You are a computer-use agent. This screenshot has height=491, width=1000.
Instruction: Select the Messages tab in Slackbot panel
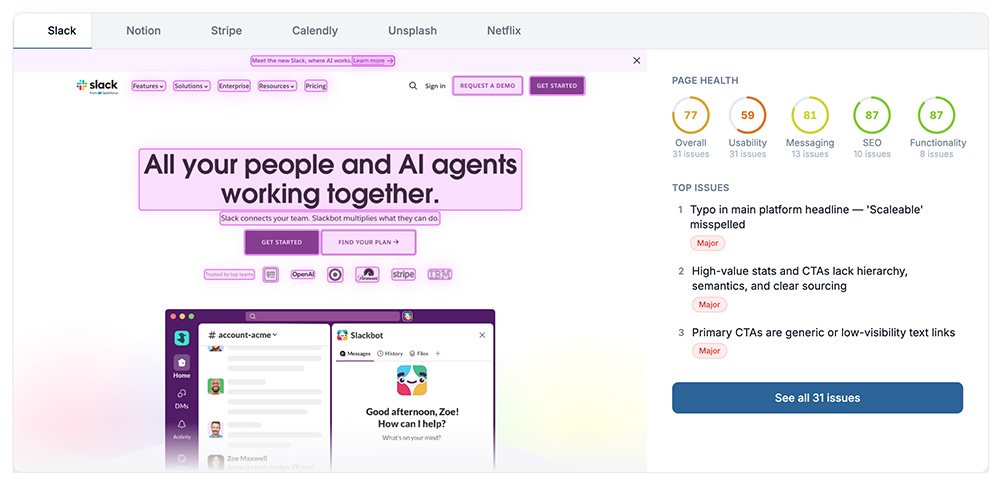(x=356, y=353)
